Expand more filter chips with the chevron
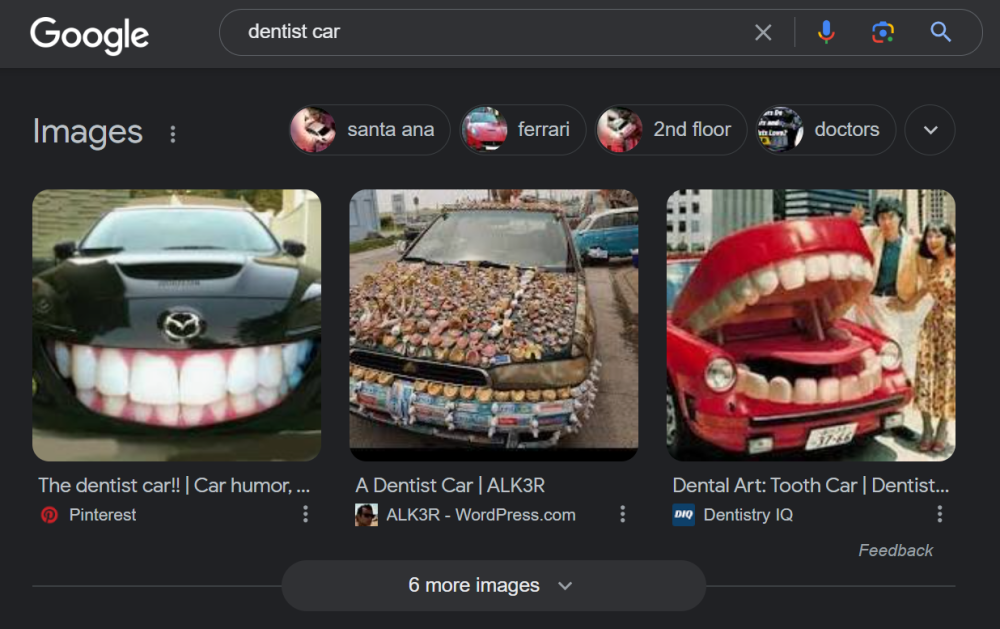1000x629 pixels. click(x=930, y=130)
